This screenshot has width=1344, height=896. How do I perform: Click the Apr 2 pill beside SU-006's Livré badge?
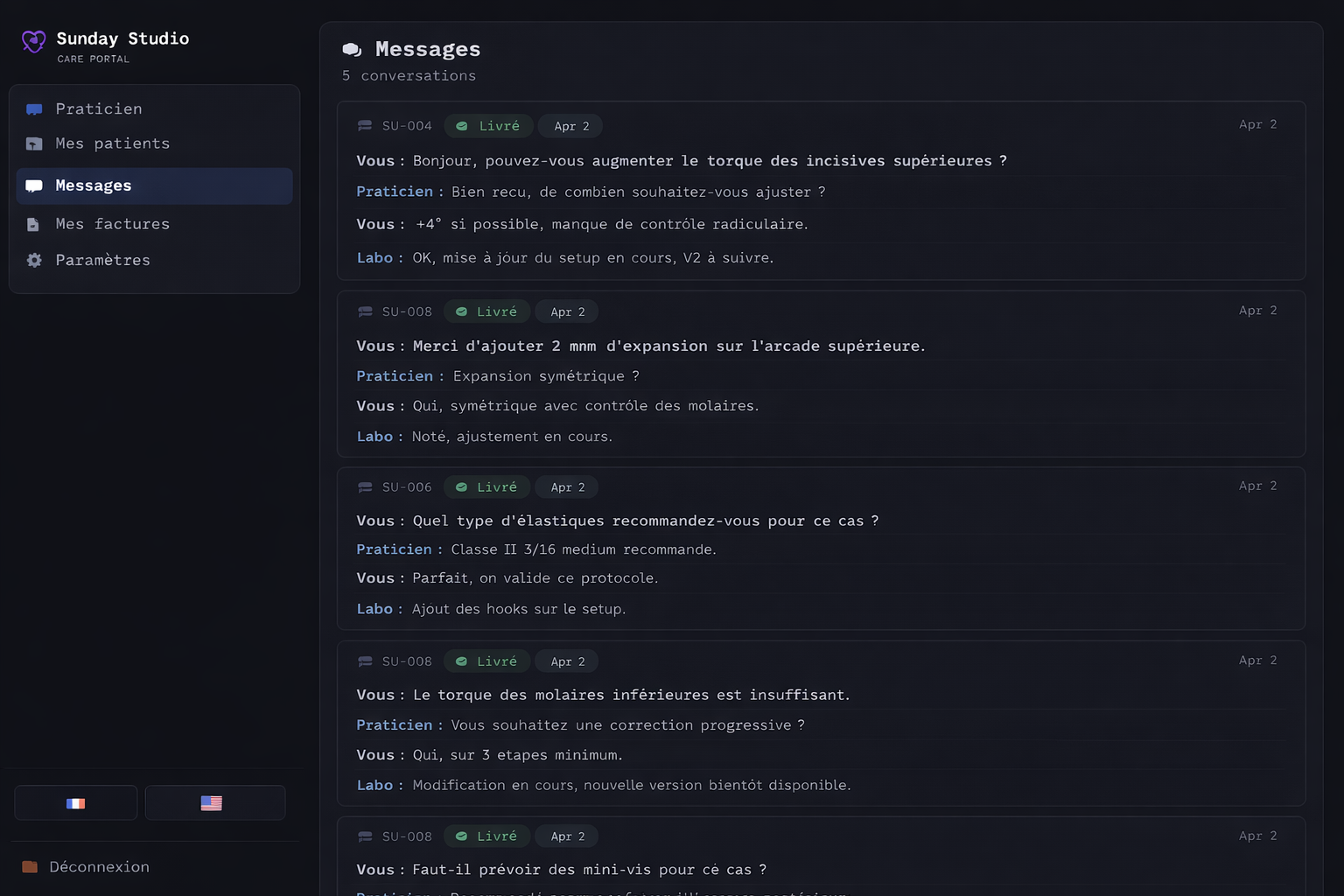coord(568,487)
